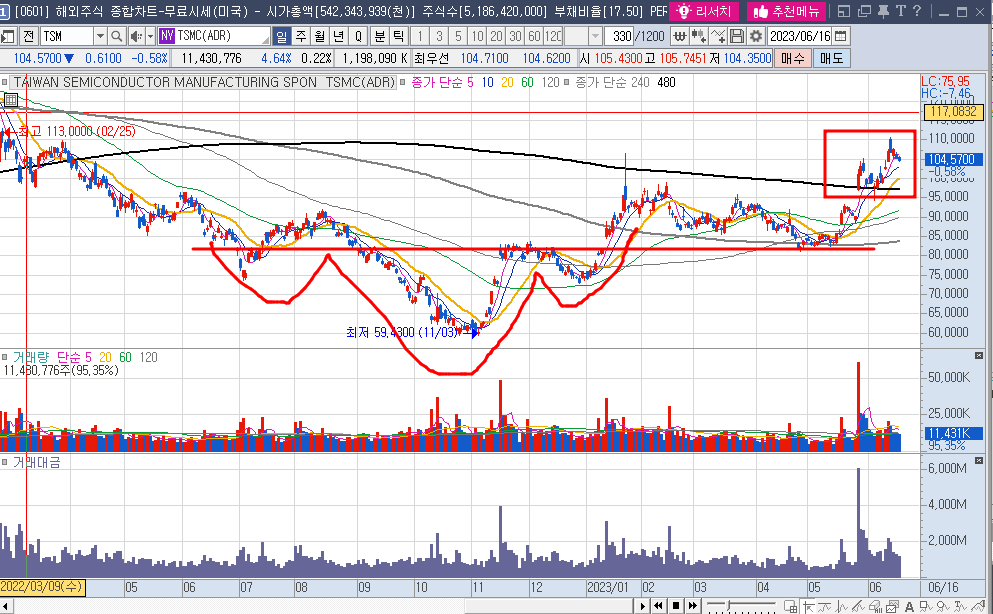Click the 2023/06/16 date field
The height and width of the screenshot is (614, 993).
coord(800,36)
